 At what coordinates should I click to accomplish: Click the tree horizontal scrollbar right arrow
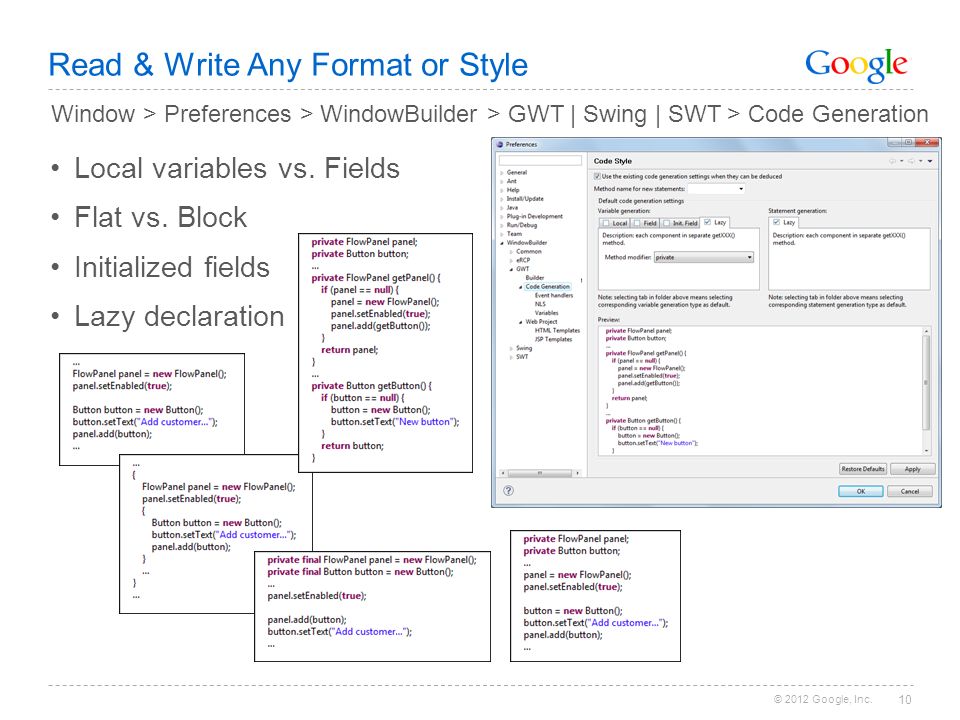(x=577, y=473)
